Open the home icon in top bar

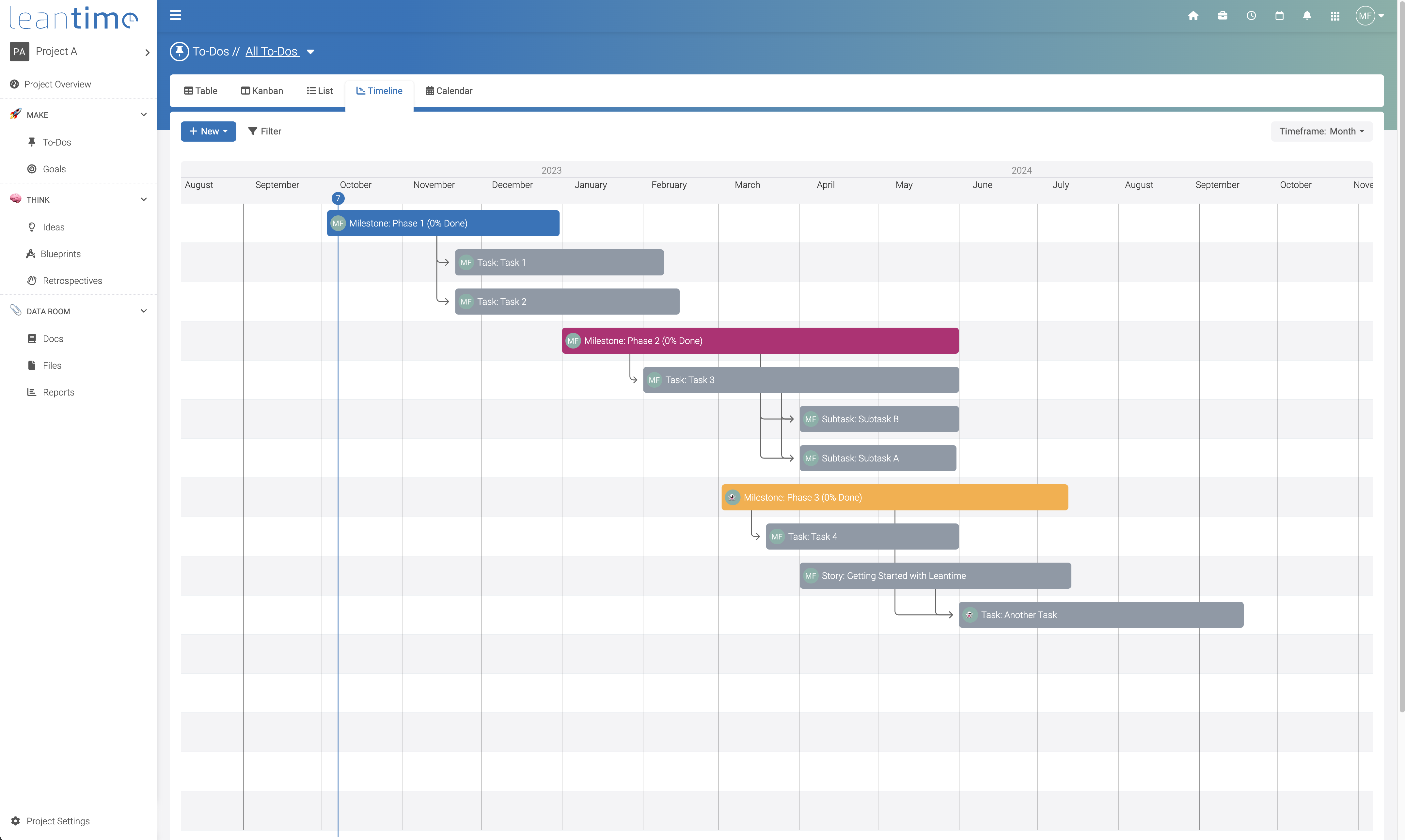(x=1193, y=16)
